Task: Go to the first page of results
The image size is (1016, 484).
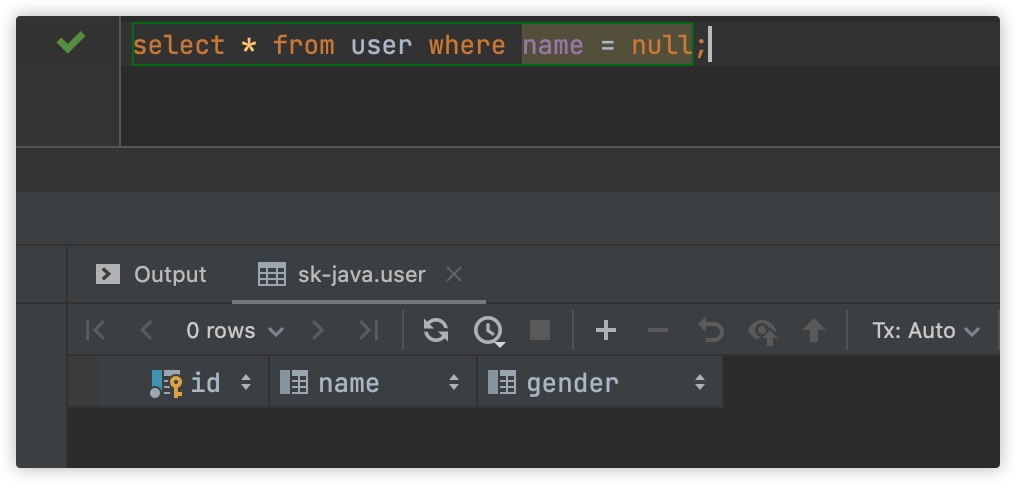Action: point(95,330)
